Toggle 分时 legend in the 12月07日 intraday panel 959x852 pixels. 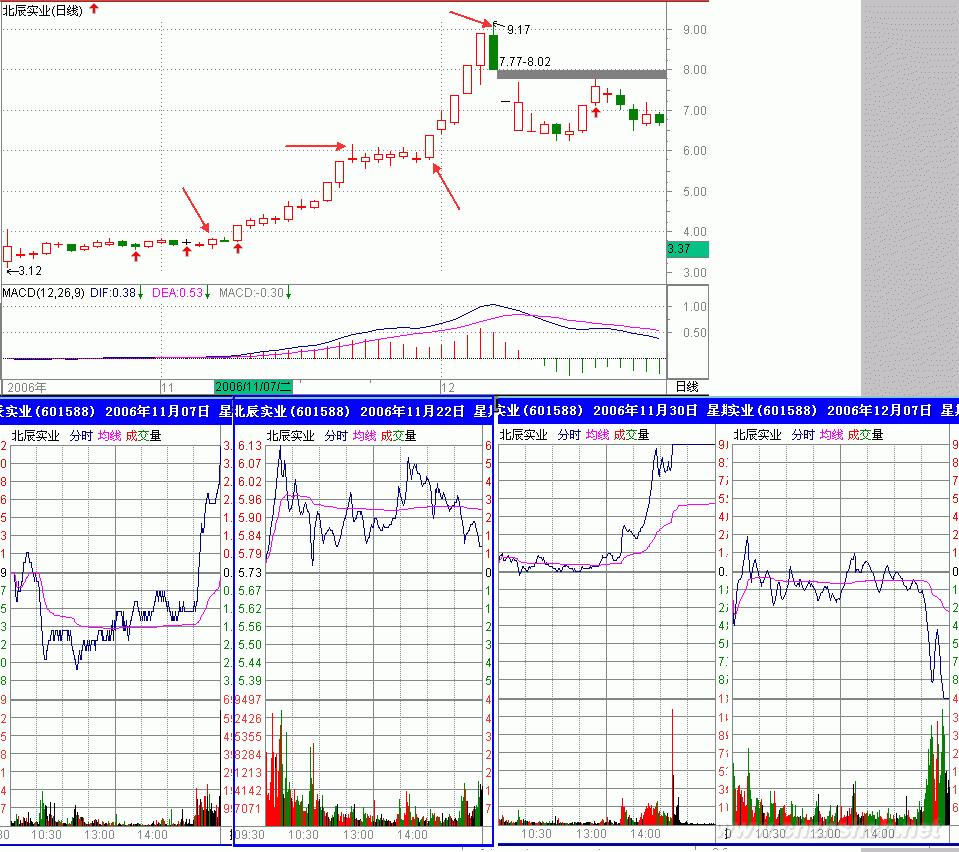(x=802, y=435)
